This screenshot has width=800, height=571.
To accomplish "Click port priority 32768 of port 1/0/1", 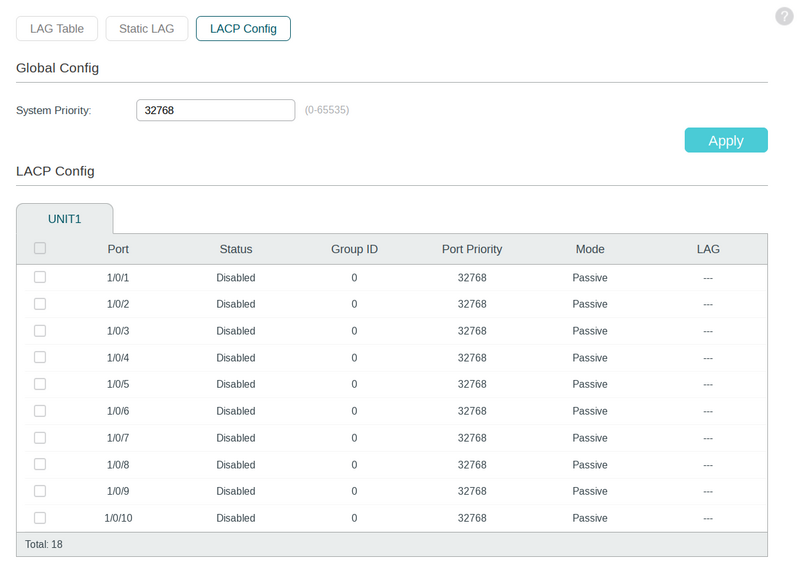I will [472, 278].
